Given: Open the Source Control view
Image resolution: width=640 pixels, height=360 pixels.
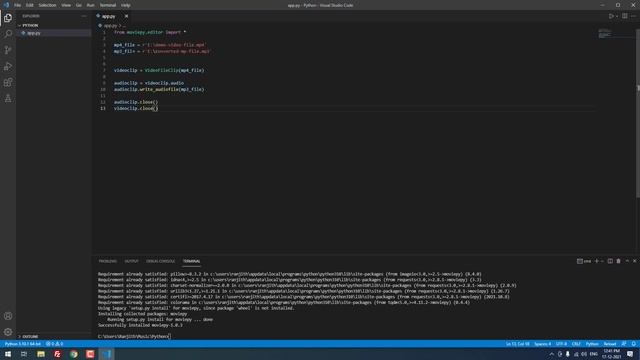Looking at the screenshot, I should pos(8,50).
